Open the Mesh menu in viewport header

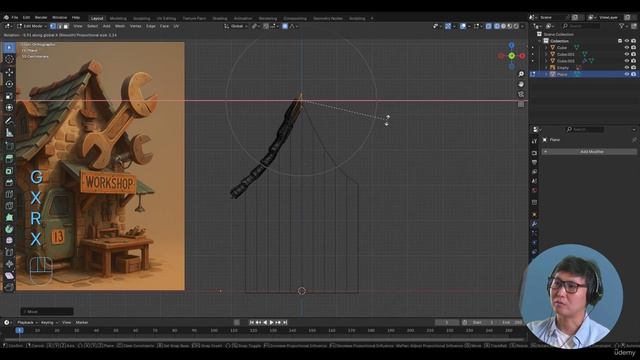(120, 26)
